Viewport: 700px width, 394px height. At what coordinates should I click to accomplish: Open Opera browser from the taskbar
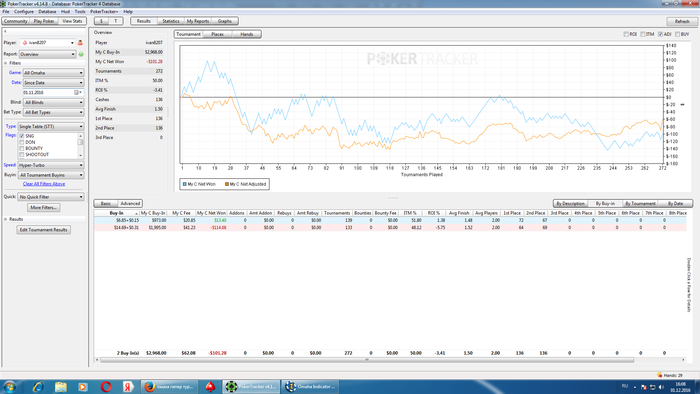[106, 386]
